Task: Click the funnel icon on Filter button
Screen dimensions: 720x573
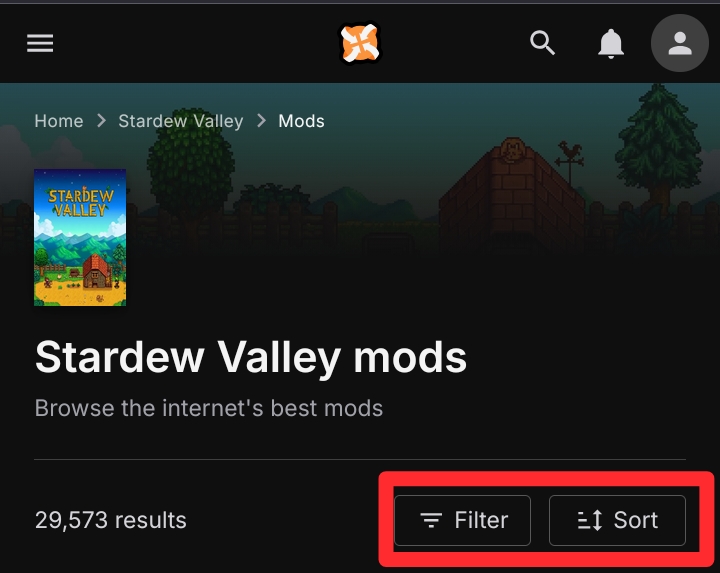Action: coord(431,520)
